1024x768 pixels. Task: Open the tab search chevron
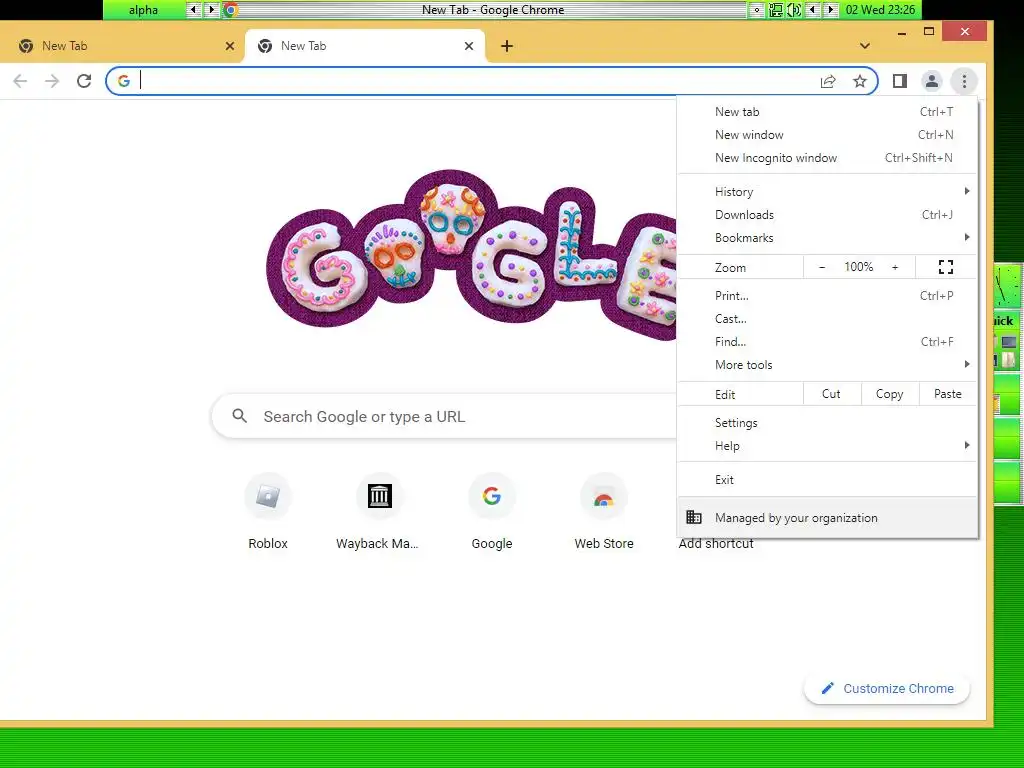(865, 46)
